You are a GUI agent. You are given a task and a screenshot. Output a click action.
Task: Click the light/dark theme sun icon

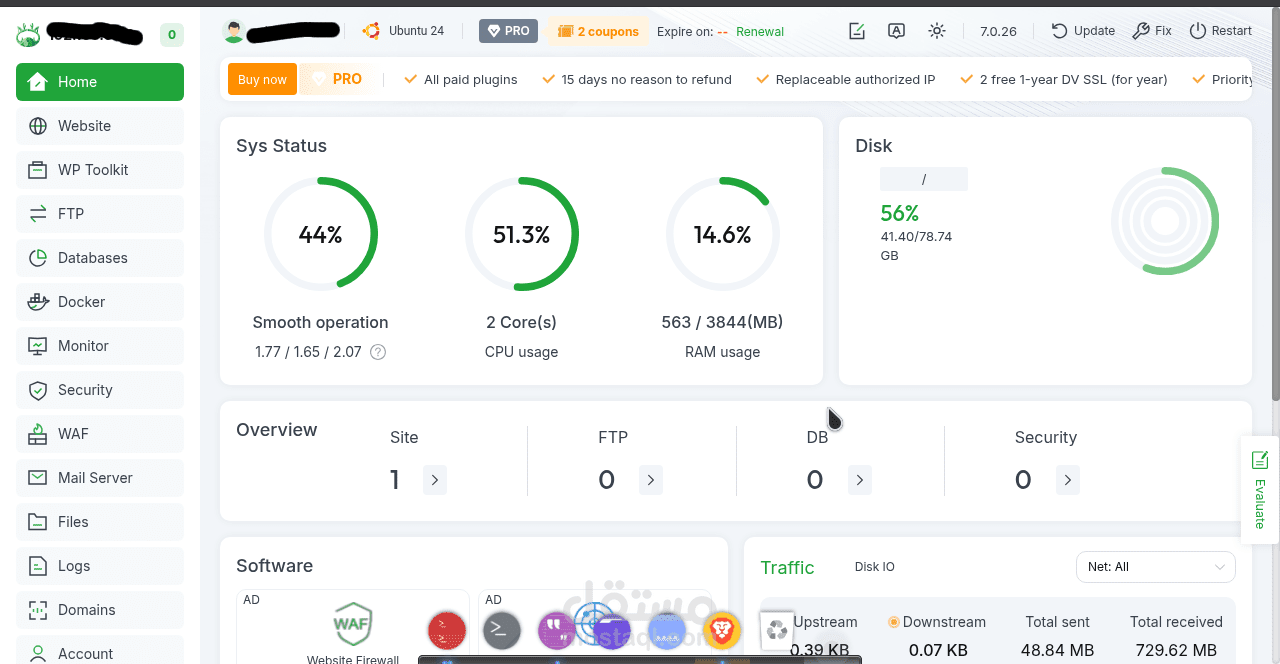click(937, 31)
